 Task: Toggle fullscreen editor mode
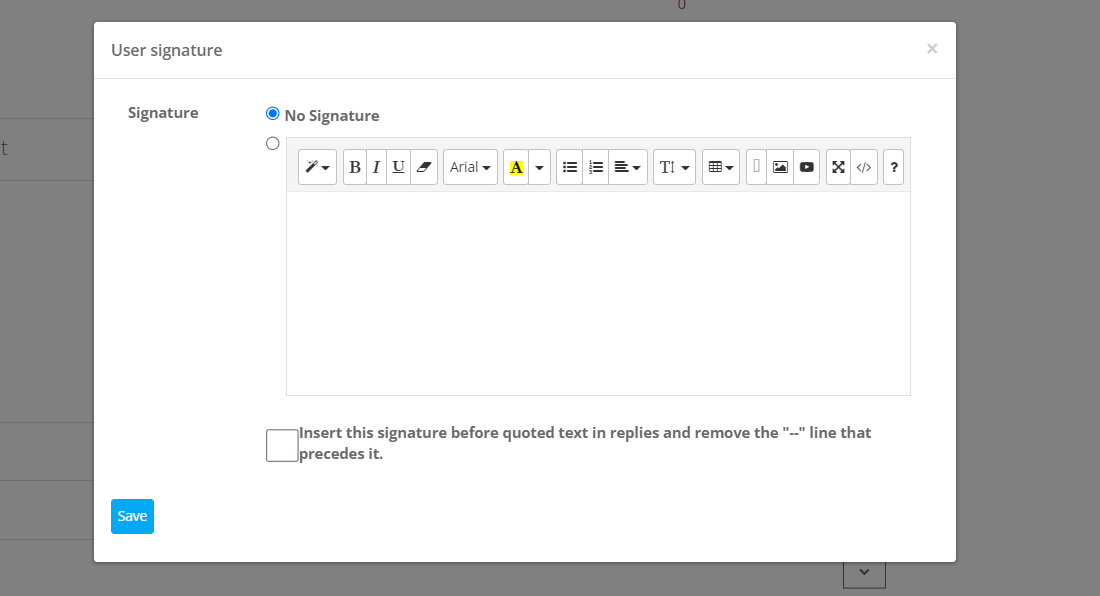838,167
